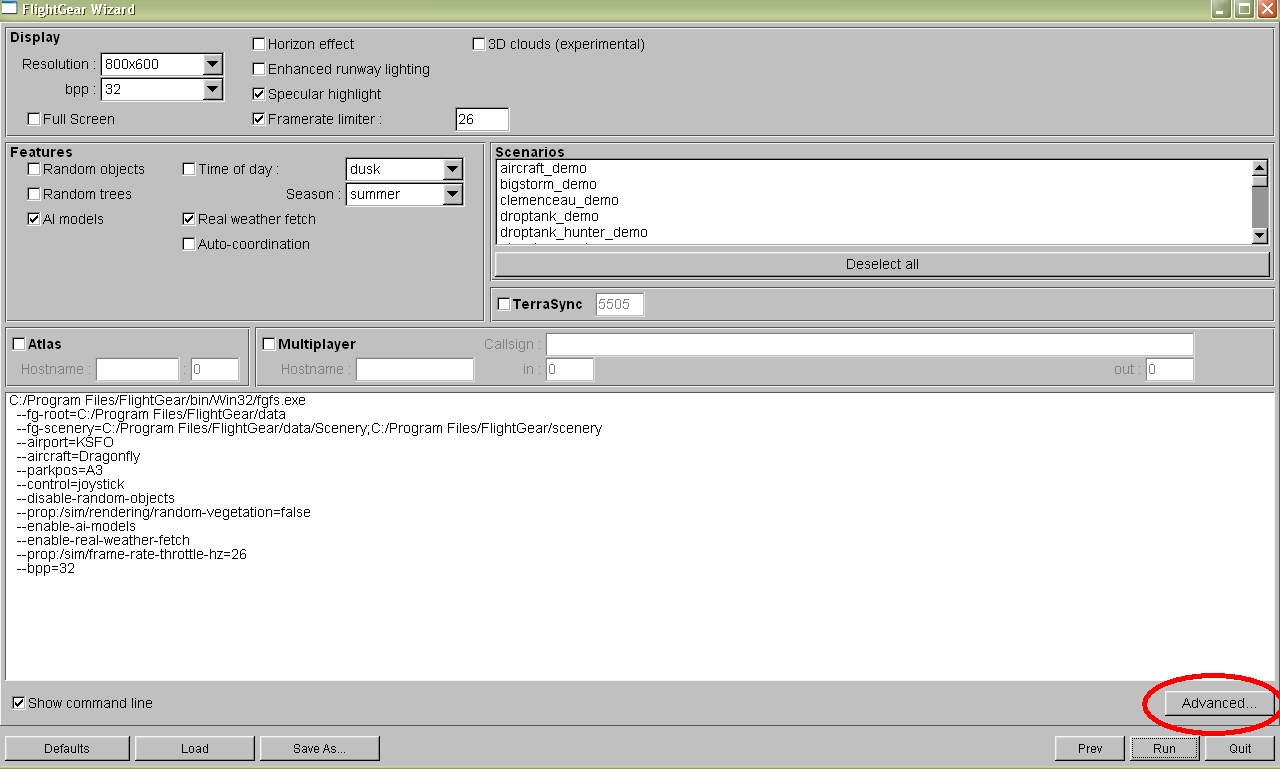This screenshot has width=1280, height=769.
Task: Uncheck Specular highlight
Action: (x=259, y=94)
